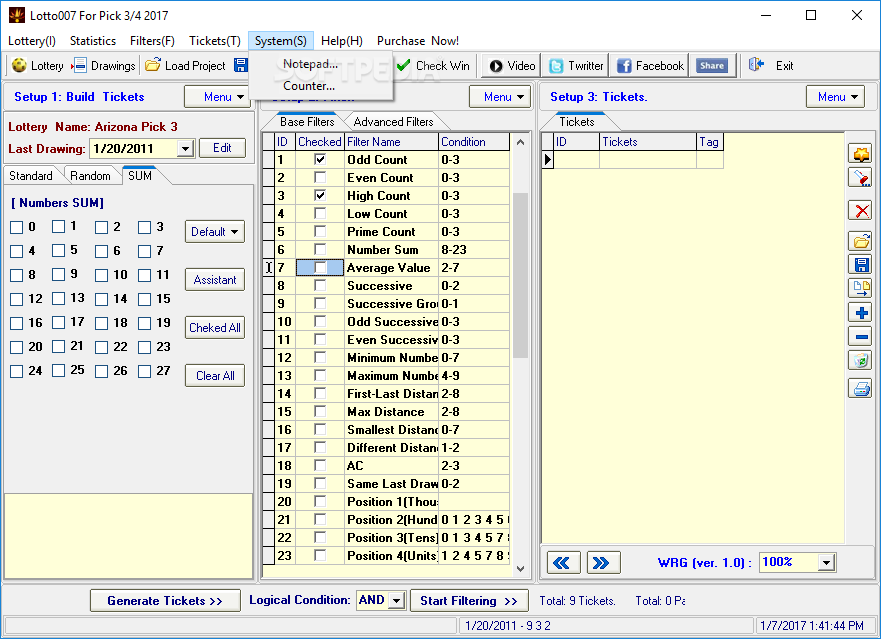The height and width of the screenshot is (639, 881).
Task: Open the Default dropdown button
Action: (x=215, y=232)
